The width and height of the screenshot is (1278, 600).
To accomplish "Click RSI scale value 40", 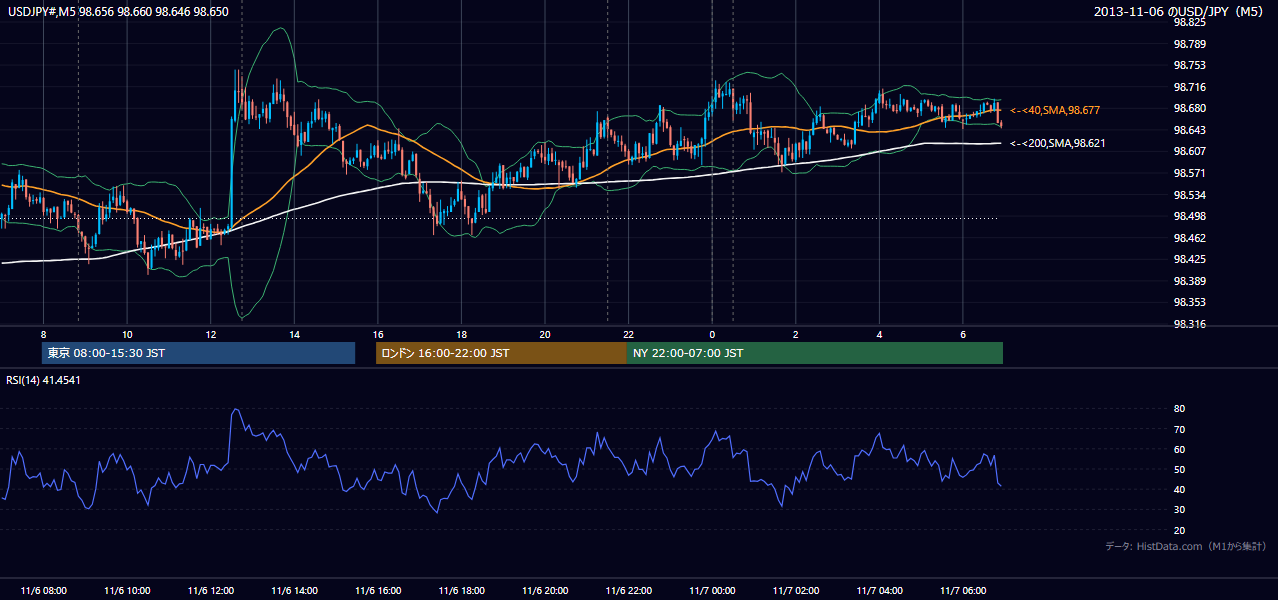I will click(1180, 490).
